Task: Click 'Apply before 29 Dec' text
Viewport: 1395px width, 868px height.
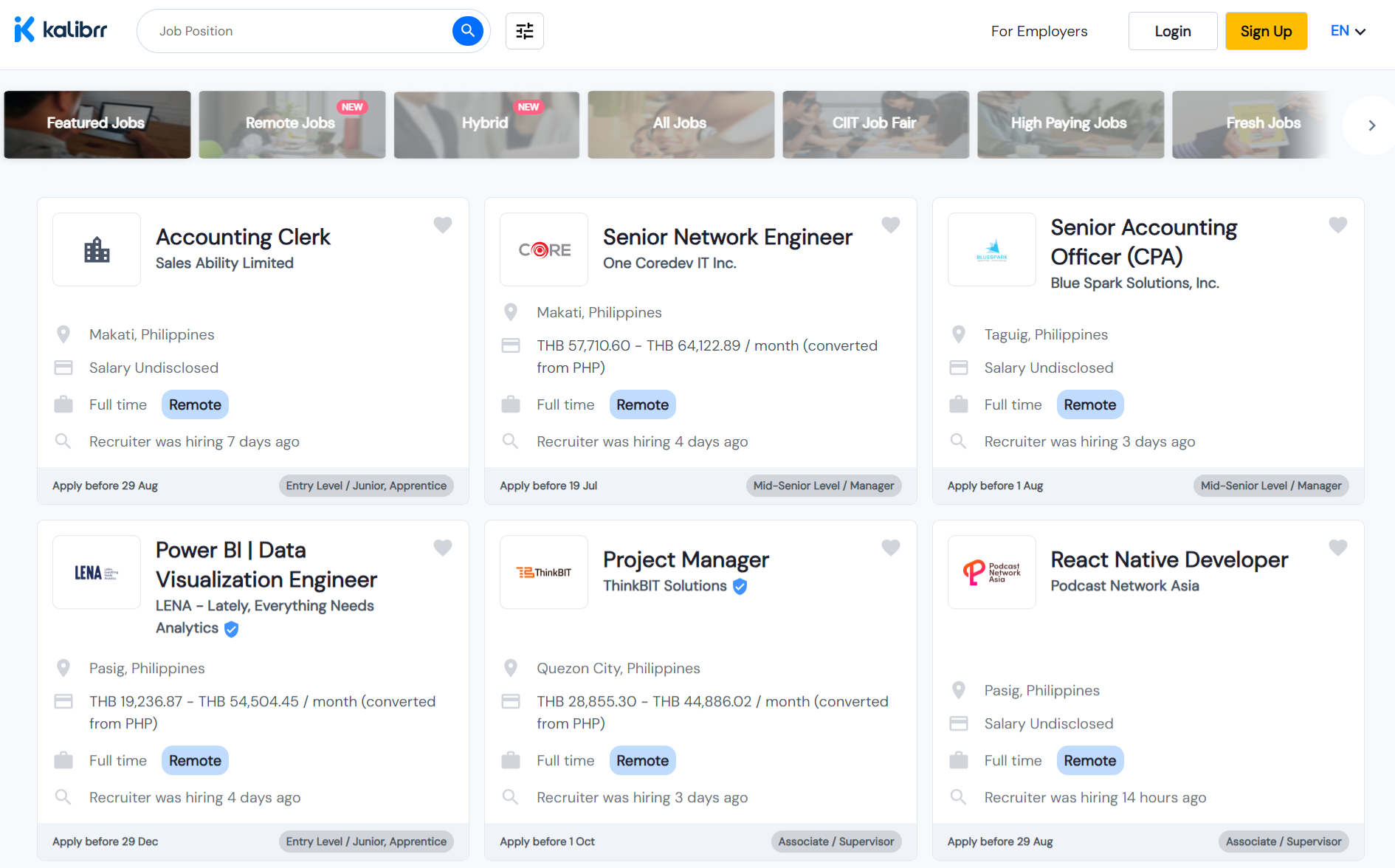Action: coord(105,841)
